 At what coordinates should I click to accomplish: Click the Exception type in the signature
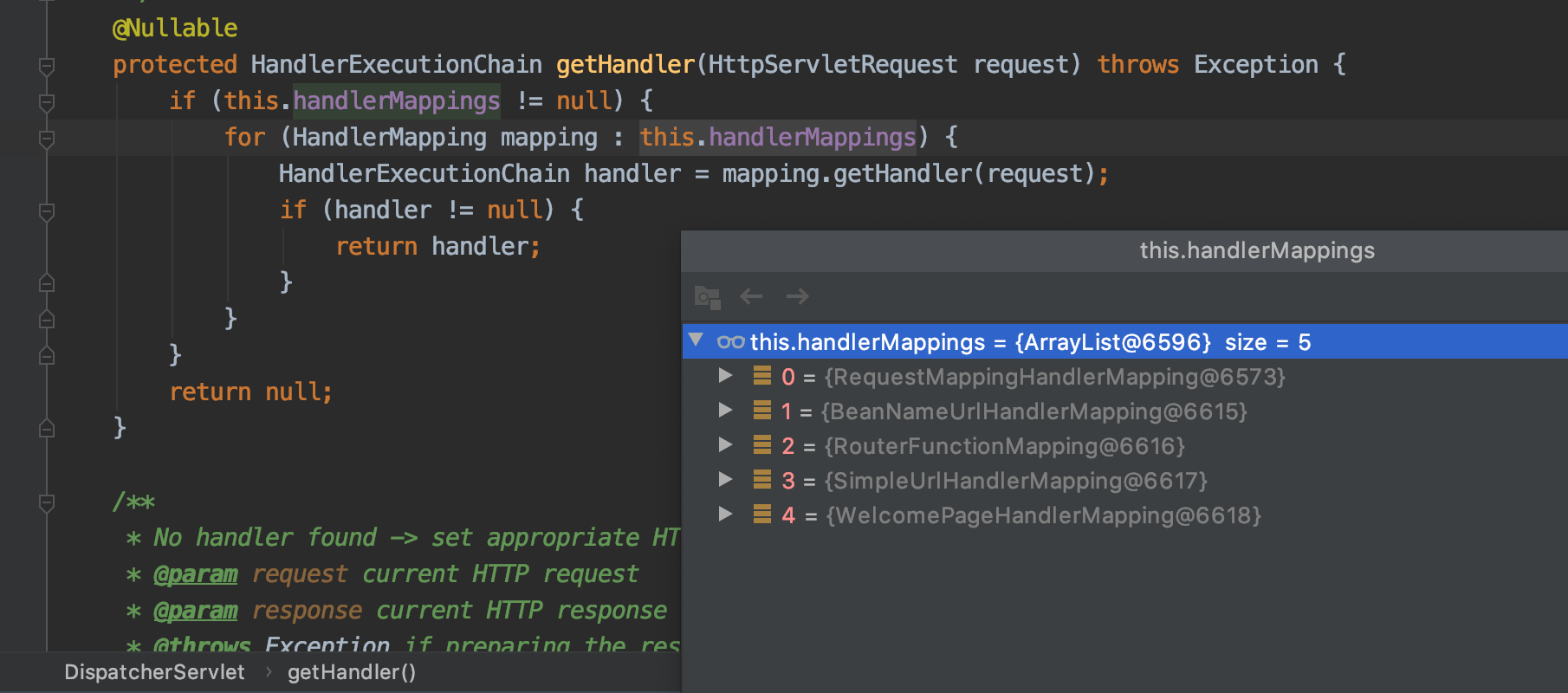coord(1256,64)
